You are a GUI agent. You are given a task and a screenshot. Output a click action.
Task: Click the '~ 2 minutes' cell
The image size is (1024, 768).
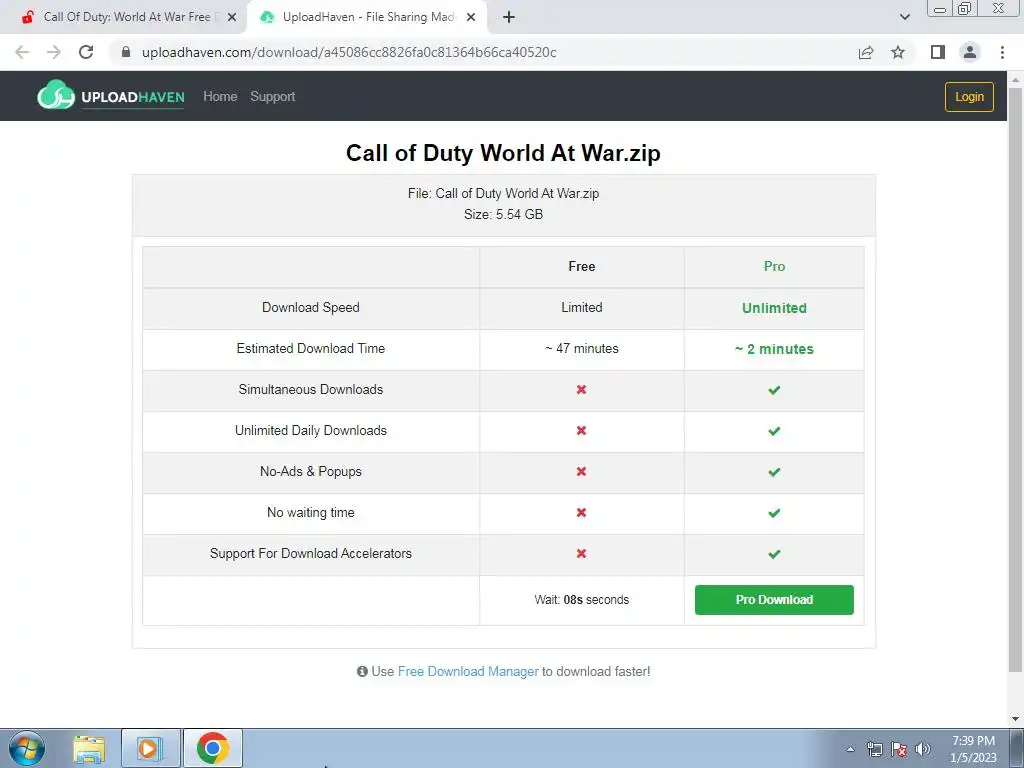(x=774, y=349)
